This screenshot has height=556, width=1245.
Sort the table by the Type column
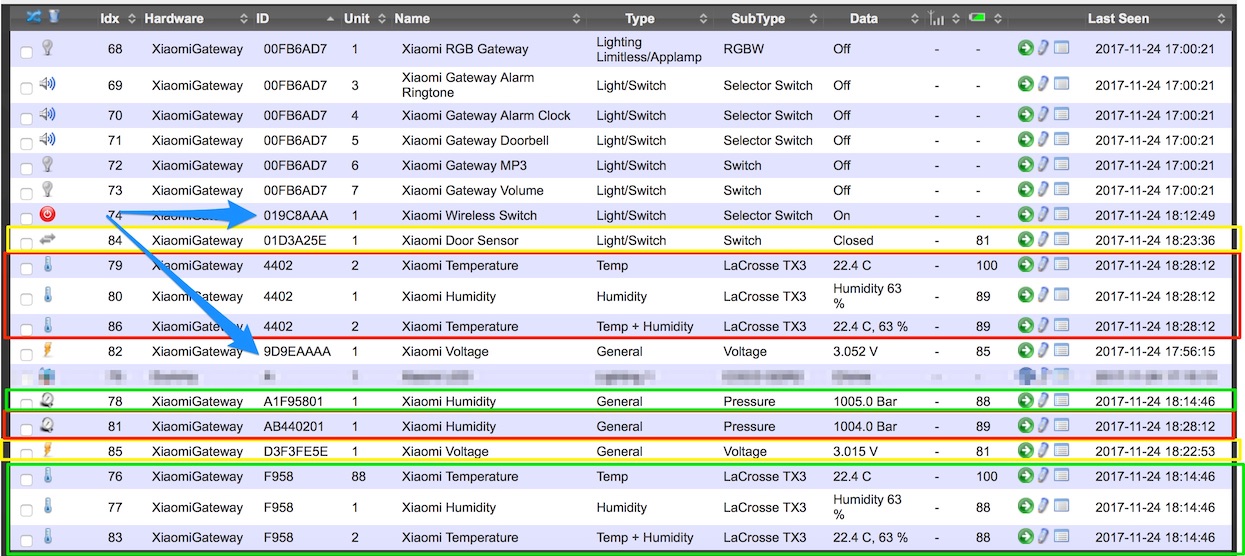click(x=639, y=18)
